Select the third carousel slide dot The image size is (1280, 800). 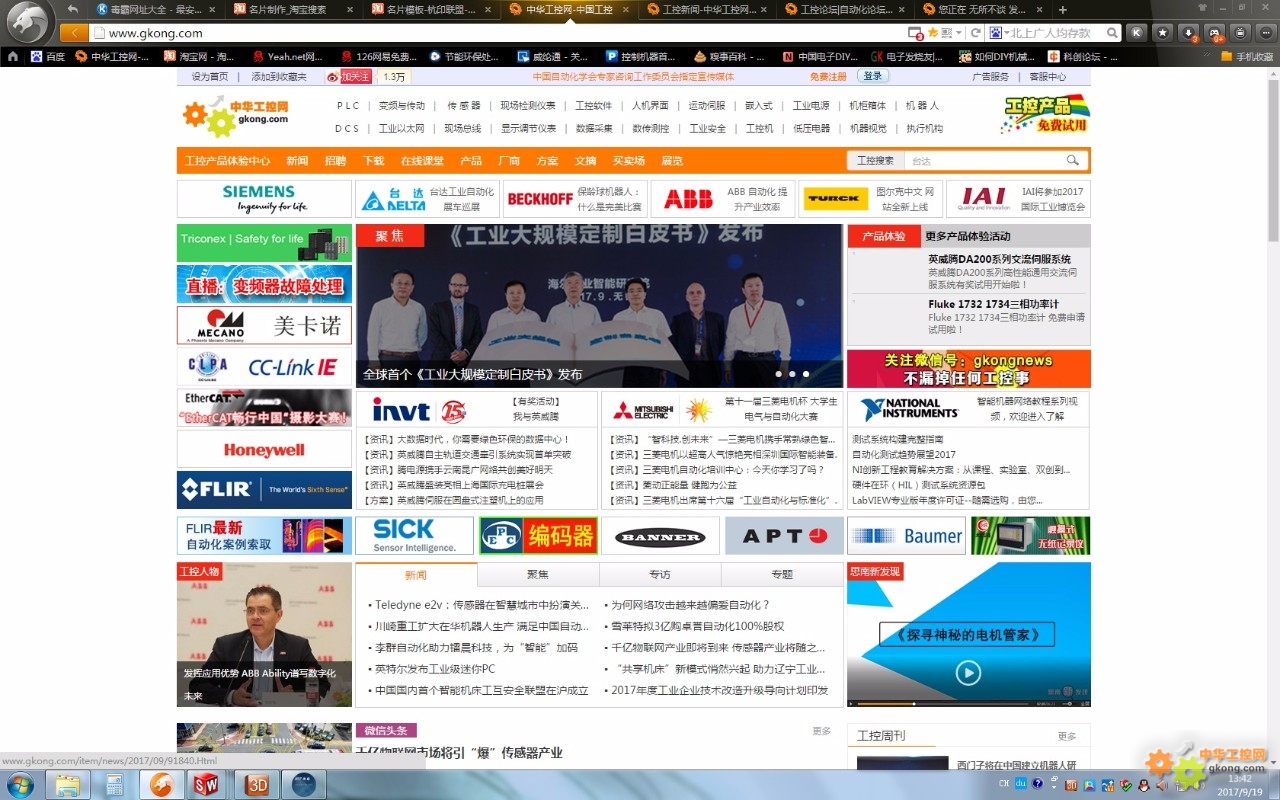(x=806, y=374)
